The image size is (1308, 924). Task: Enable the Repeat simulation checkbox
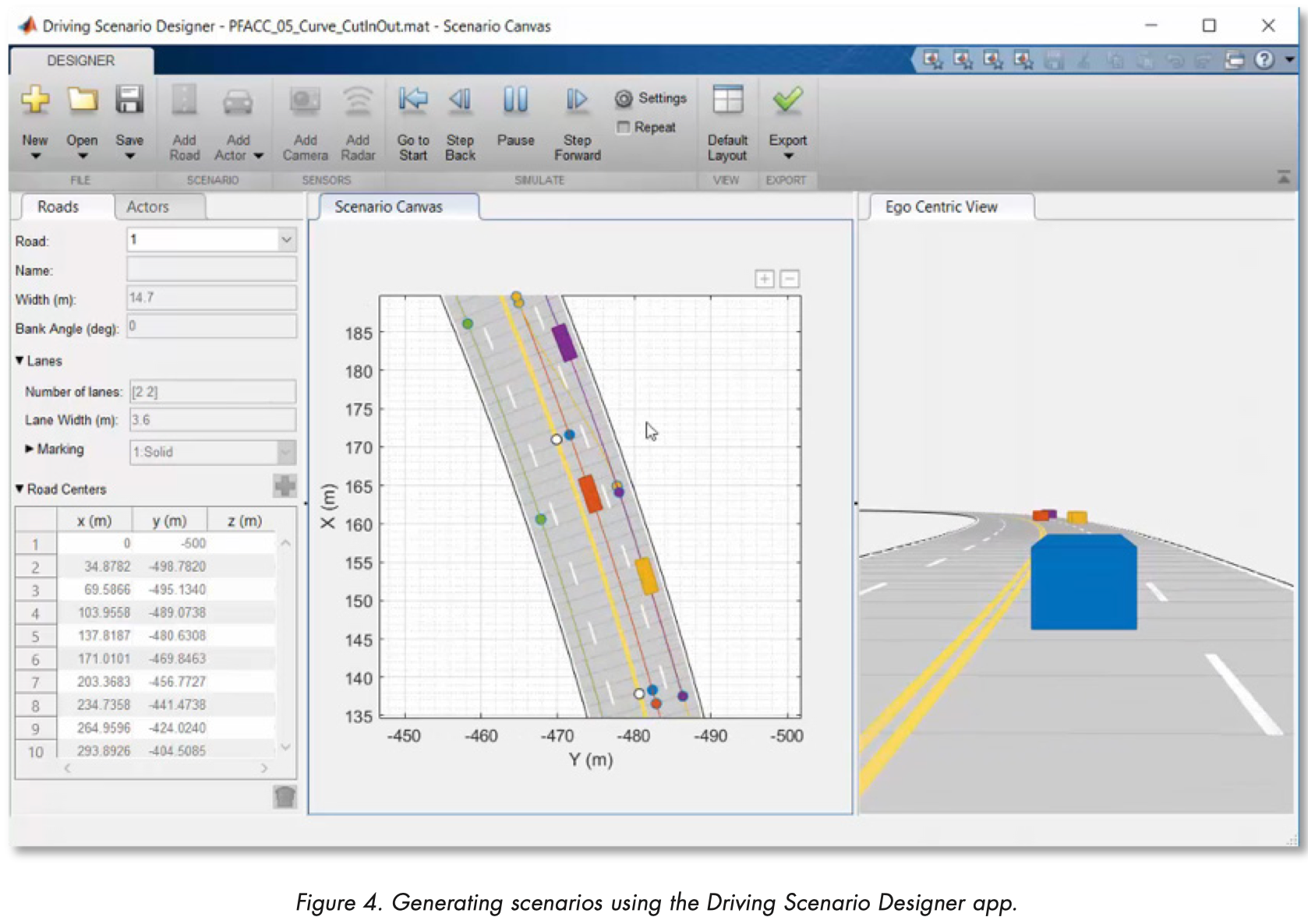[622, 127]
